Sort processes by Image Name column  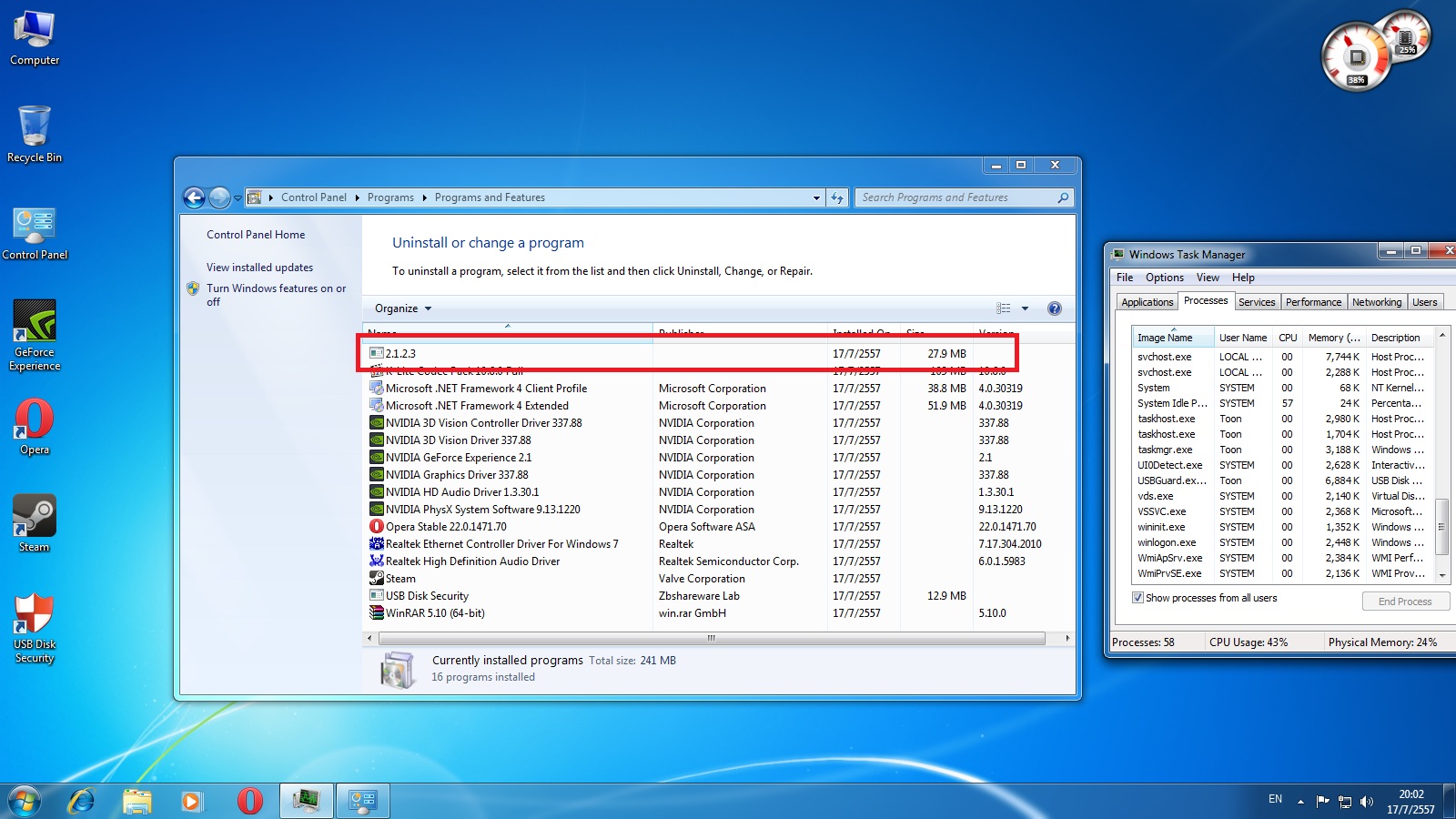click(x=1173, y=338)
